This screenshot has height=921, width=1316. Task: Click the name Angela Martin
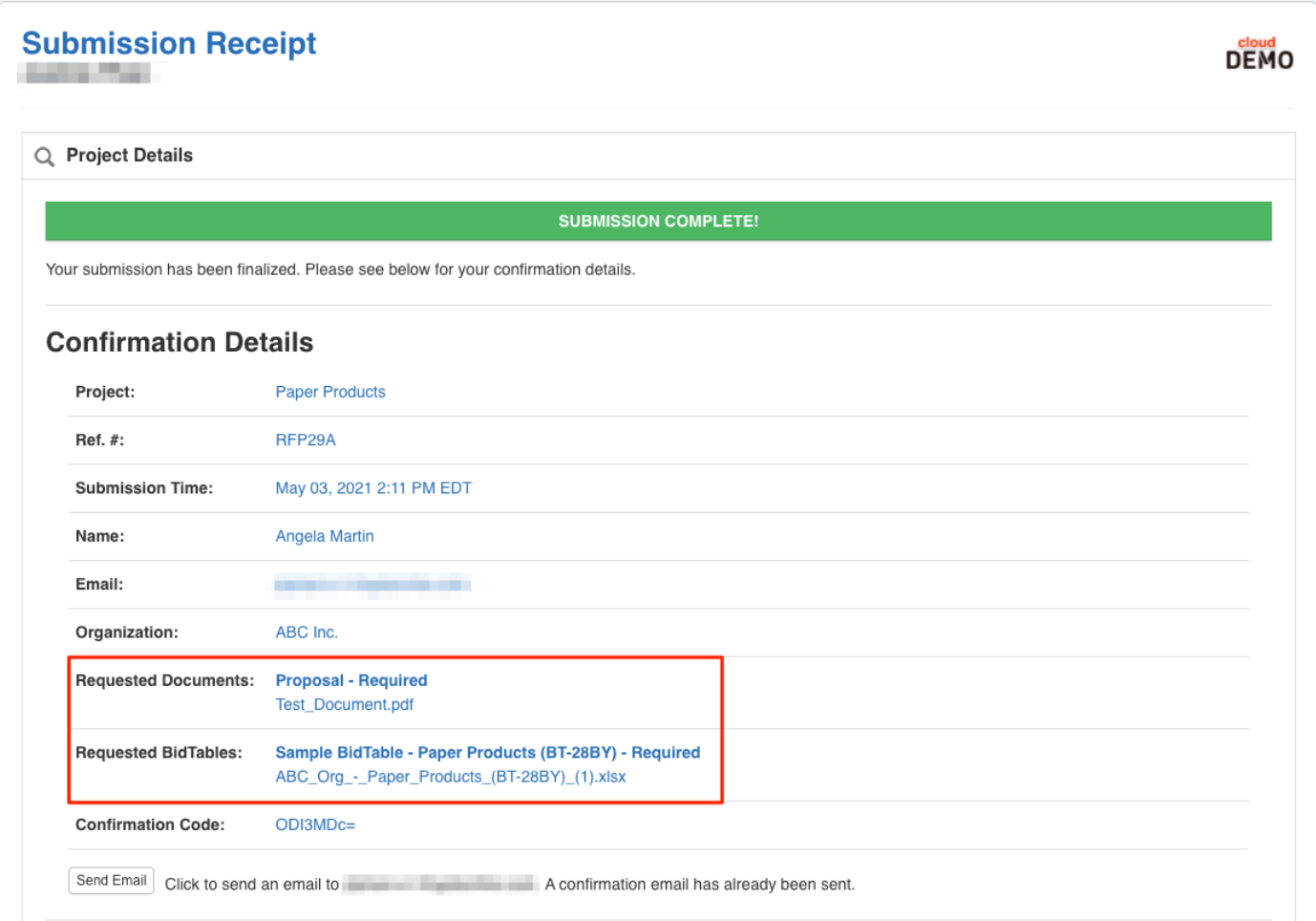[325, 537]
